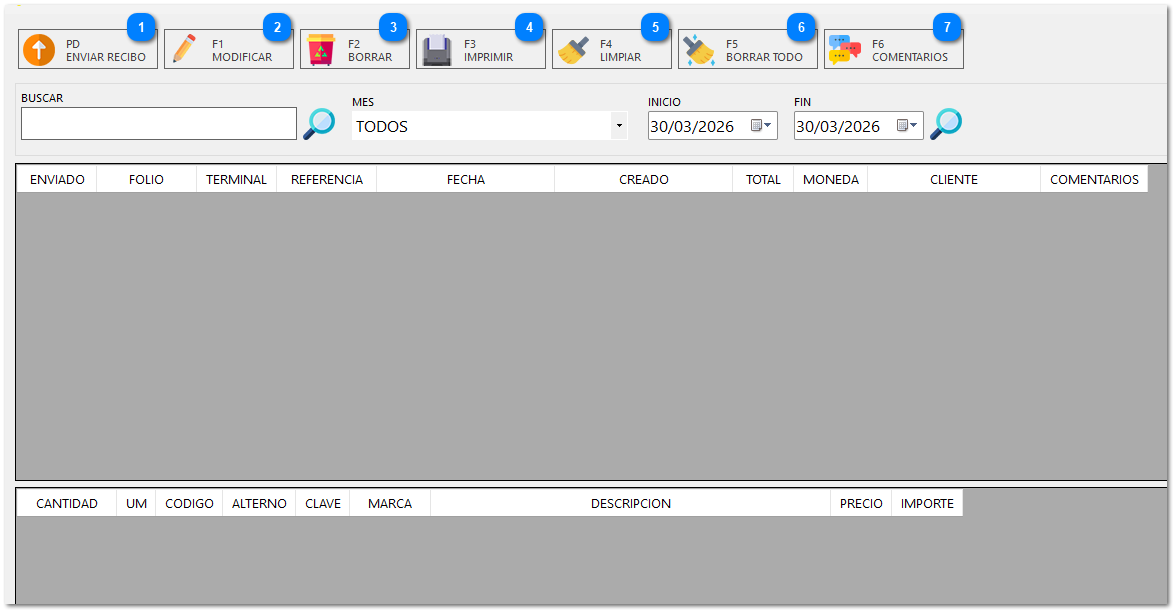Click the magnifier icon after the FIN date
The width and height of the screenshot is (1176, 613).
click(946, 124)
